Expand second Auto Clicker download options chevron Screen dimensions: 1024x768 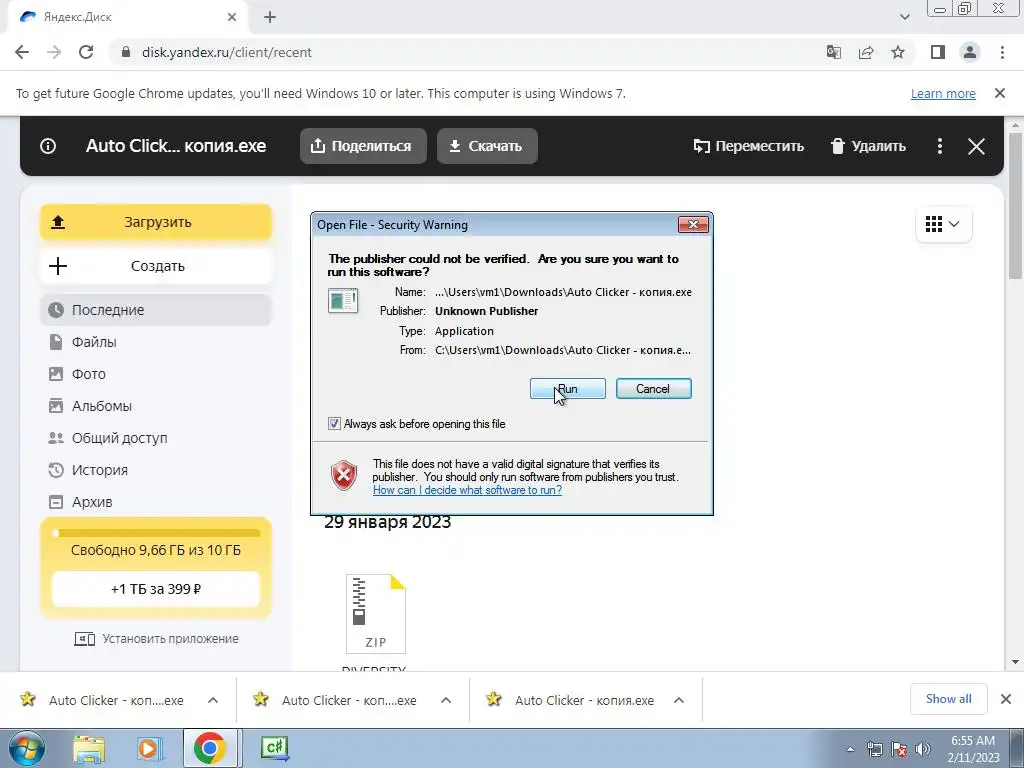click(446, 700)
